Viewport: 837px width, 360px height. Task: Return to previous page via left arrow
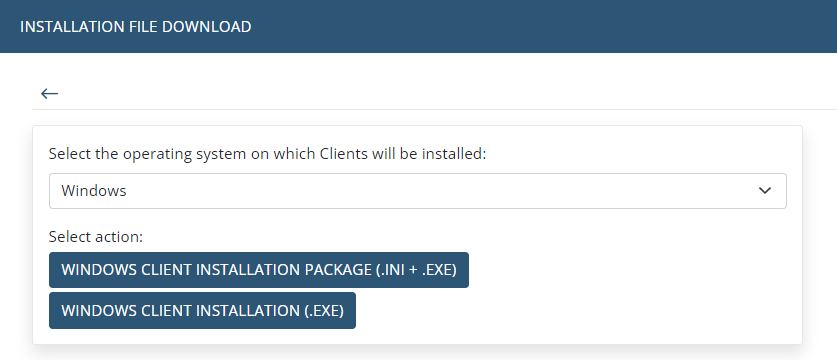[x=49, y=93]
